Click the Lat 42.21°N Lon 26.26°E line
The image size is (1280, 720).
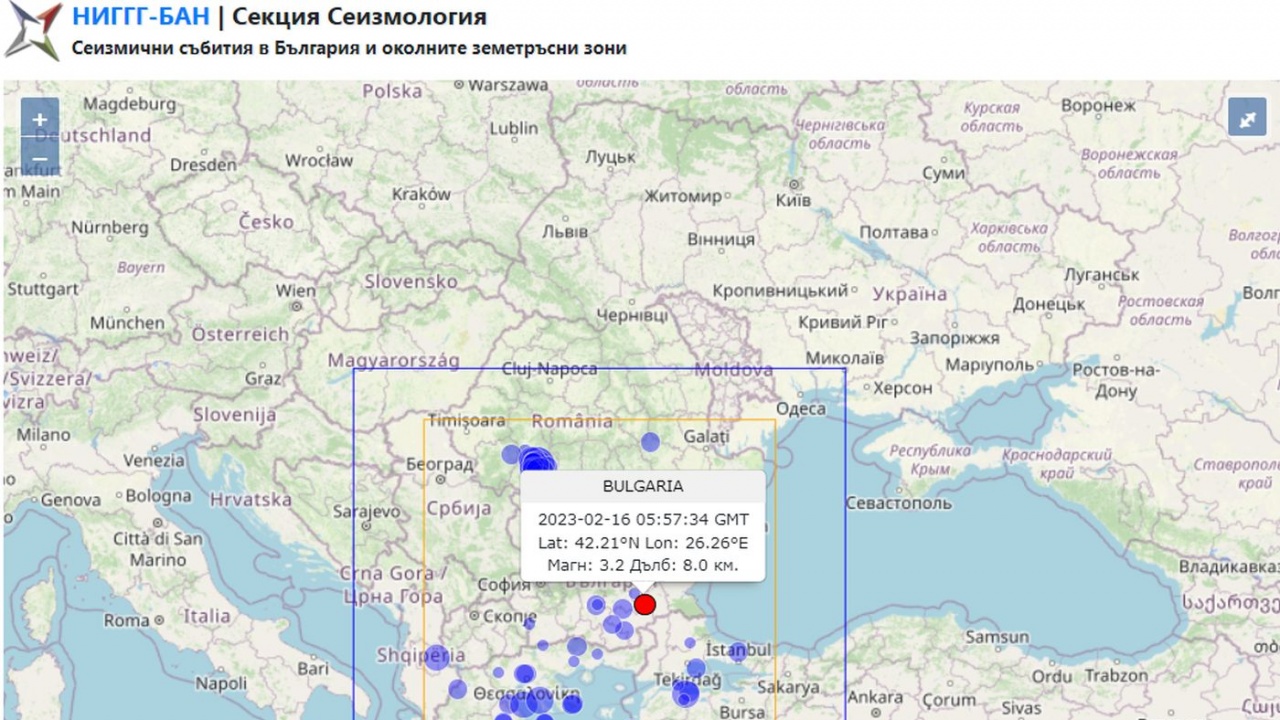click(643, 543)
